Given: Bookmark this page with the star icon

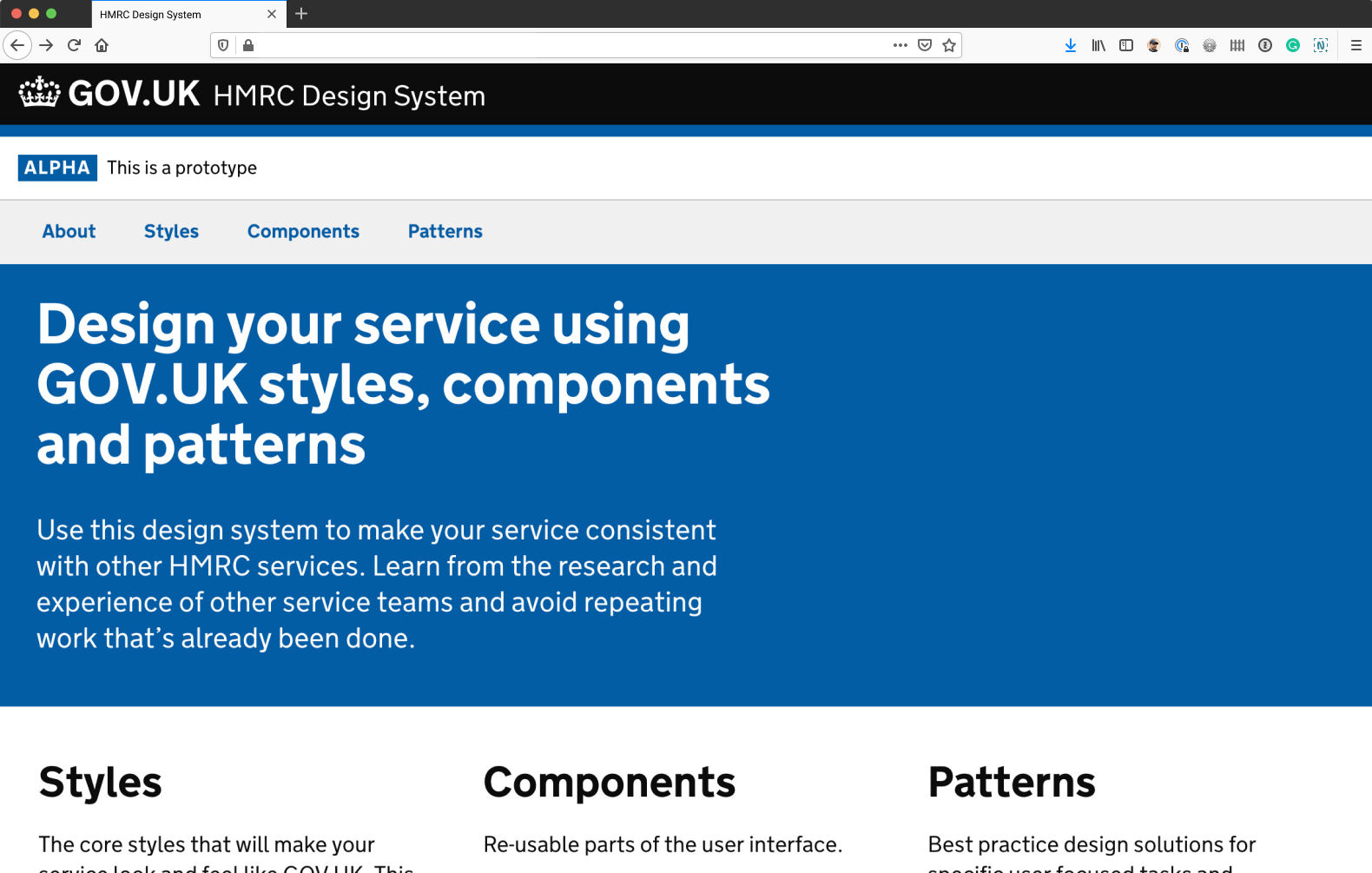Looking at the screenshot, I should tap(949, 45).
